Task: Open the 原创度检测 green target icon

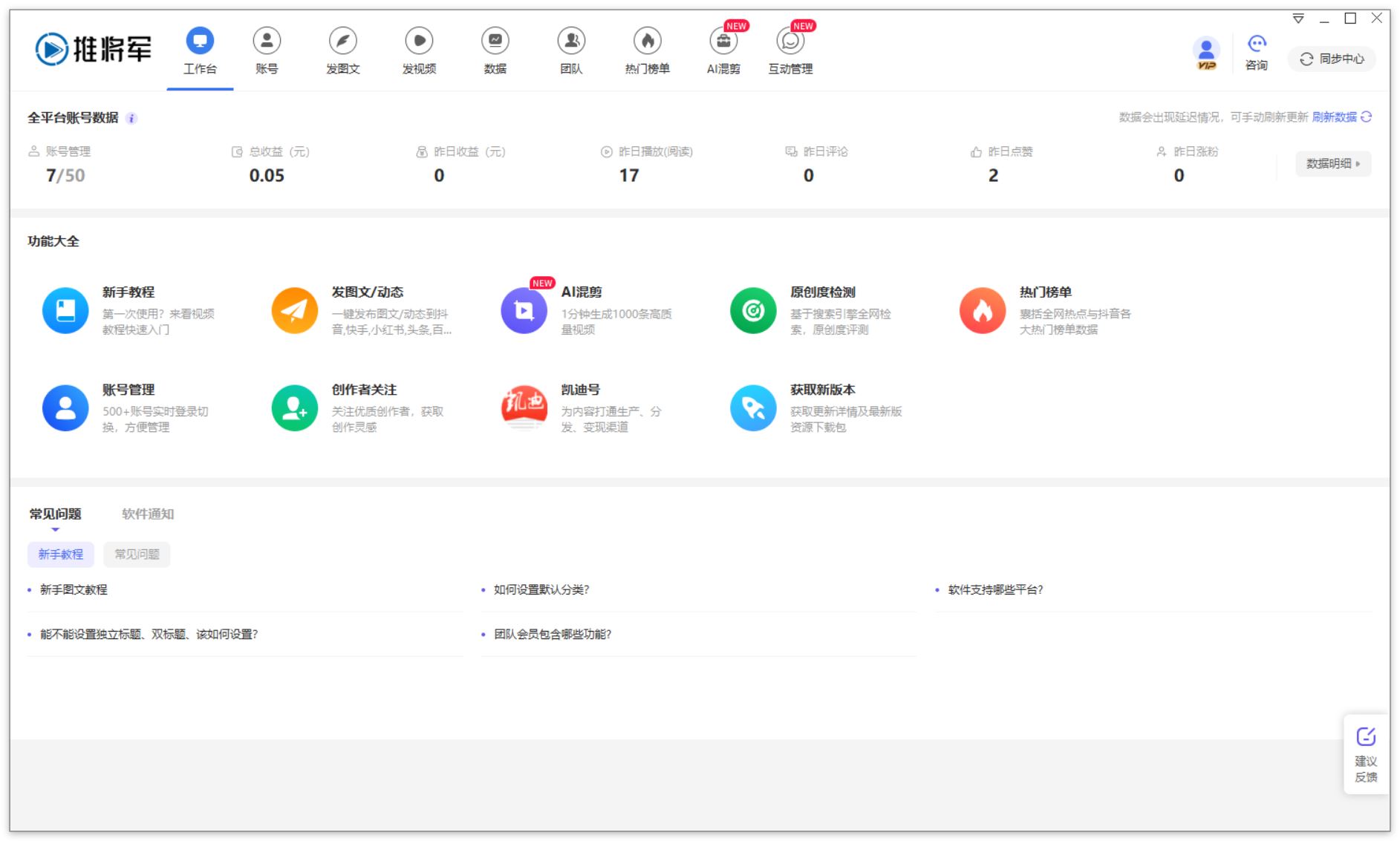Action: (x=753, y=310)
